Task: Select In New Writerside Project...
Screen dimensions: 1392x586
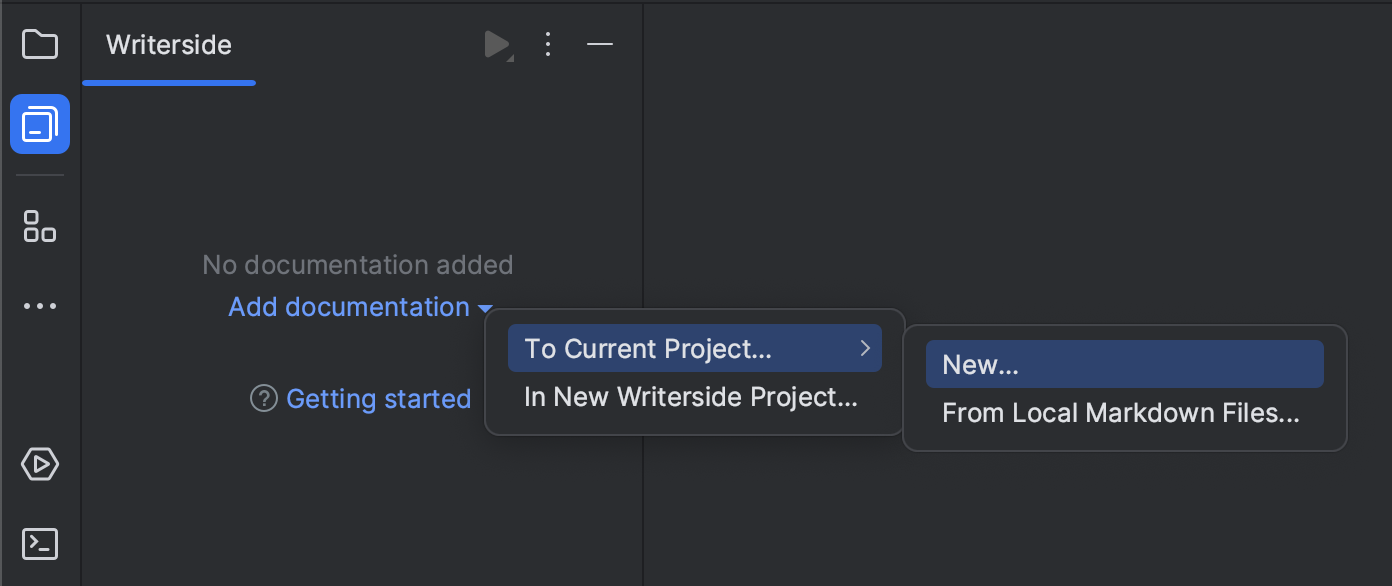Action: coord(690,397)
